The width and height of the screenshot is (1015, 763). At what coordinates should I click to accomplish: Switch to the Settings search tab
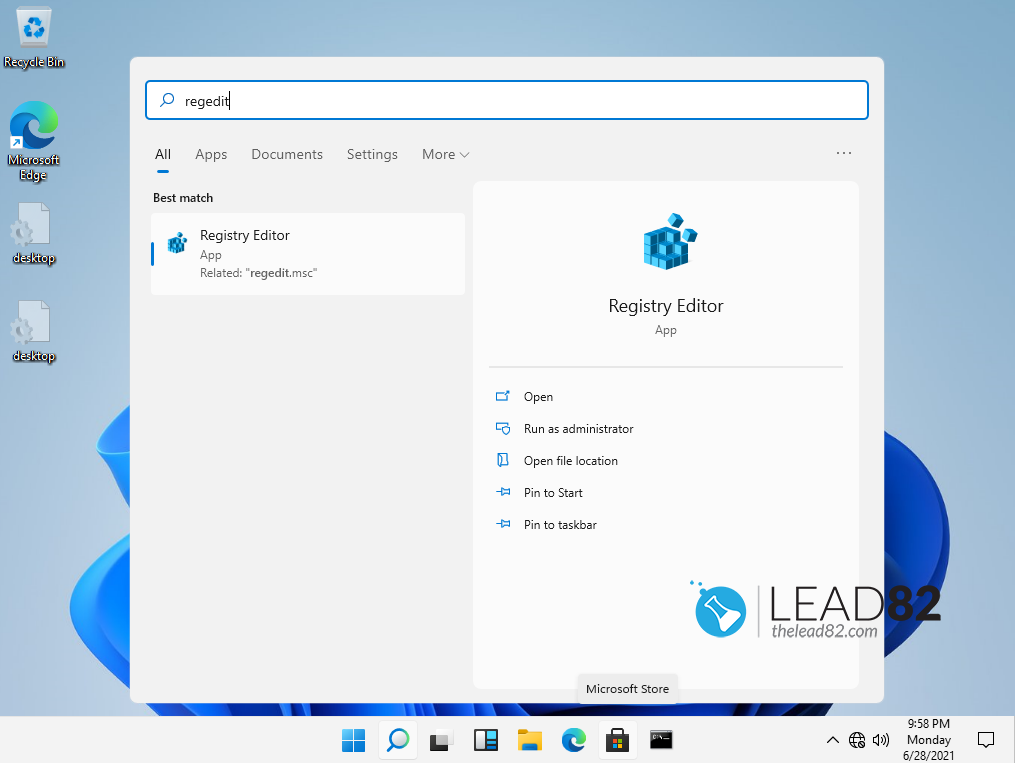pyautogui.click(x=372, y=155)
